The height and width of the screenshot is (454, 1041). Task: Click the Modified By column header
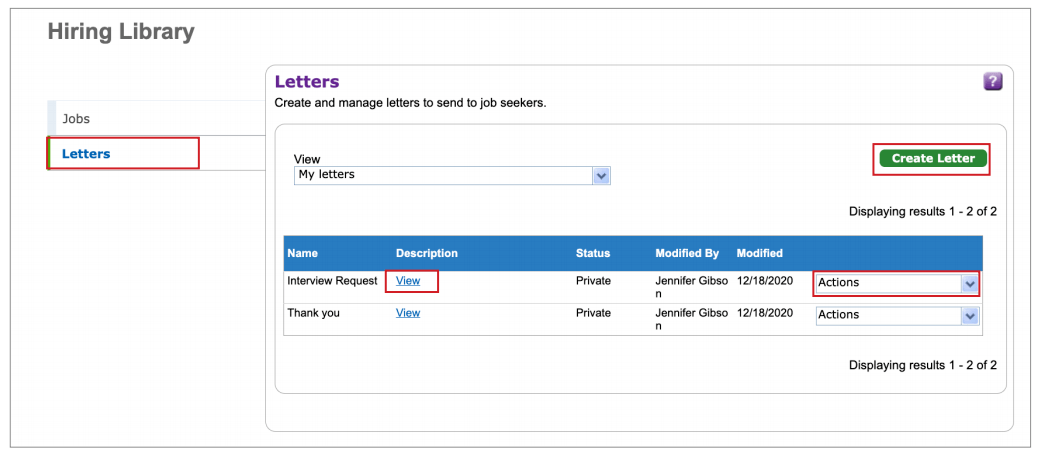686,253
